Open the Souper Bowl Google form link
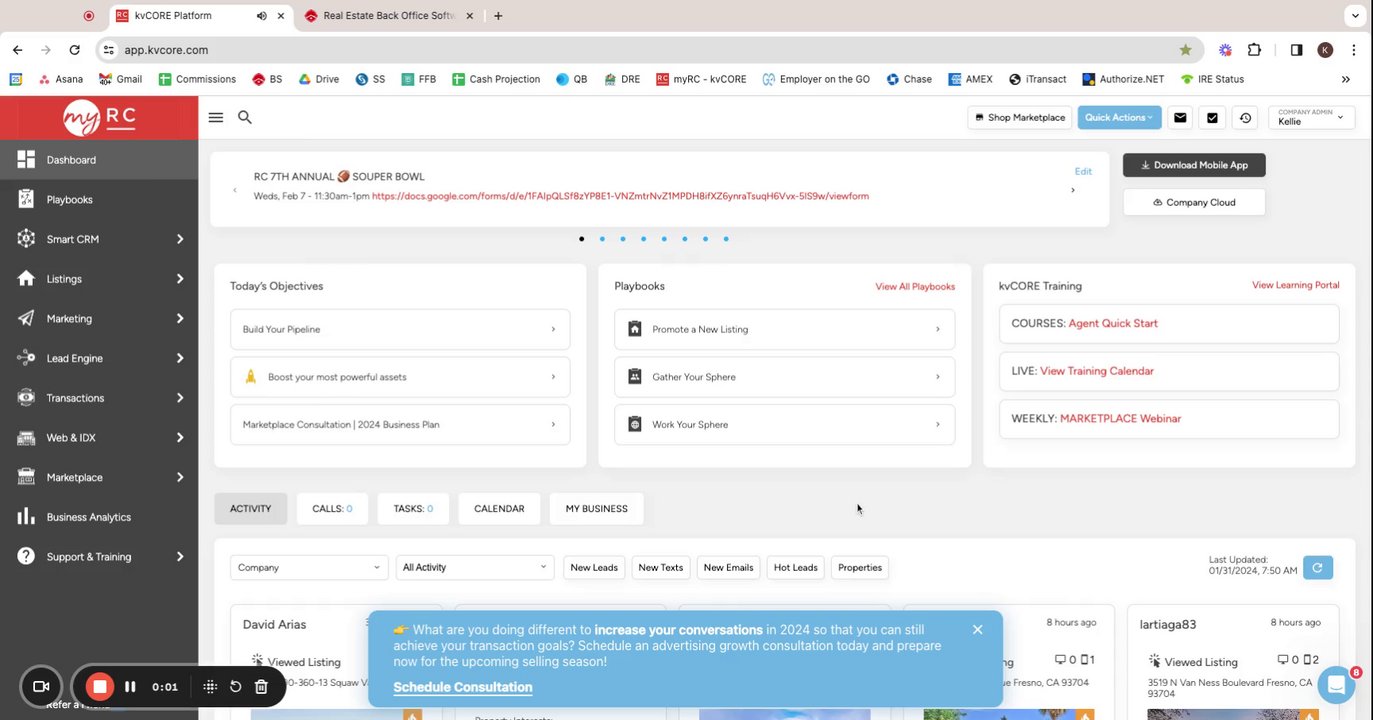 pyautogui.click(x=620, y=196)
